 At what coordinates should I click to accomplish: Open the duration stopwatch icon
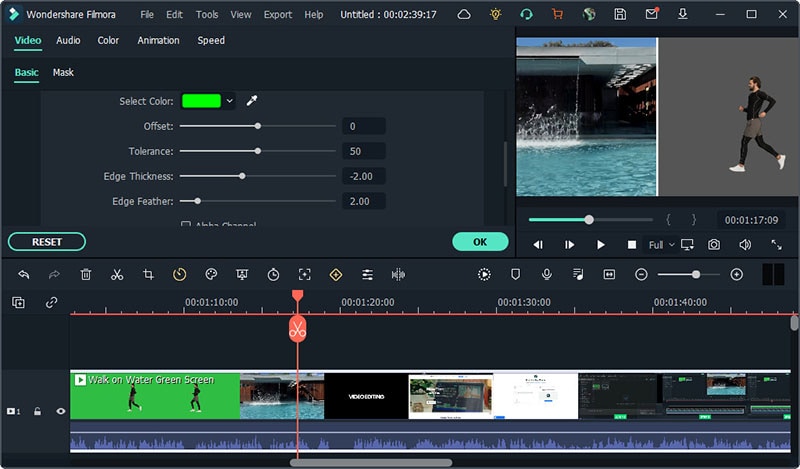click(x=273, y=275)
